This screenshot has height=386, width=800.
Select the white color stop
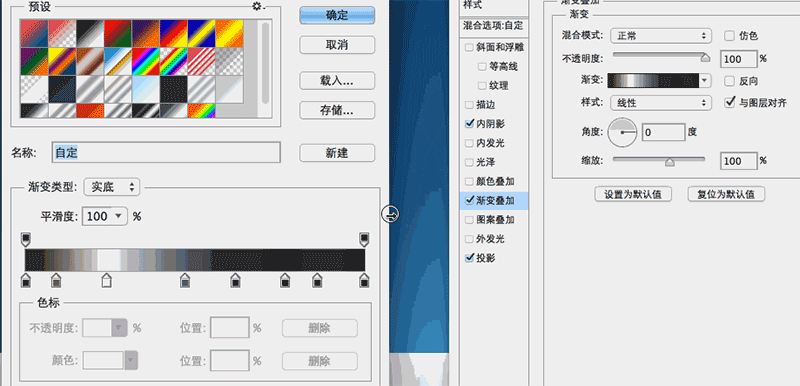(106, 280)
